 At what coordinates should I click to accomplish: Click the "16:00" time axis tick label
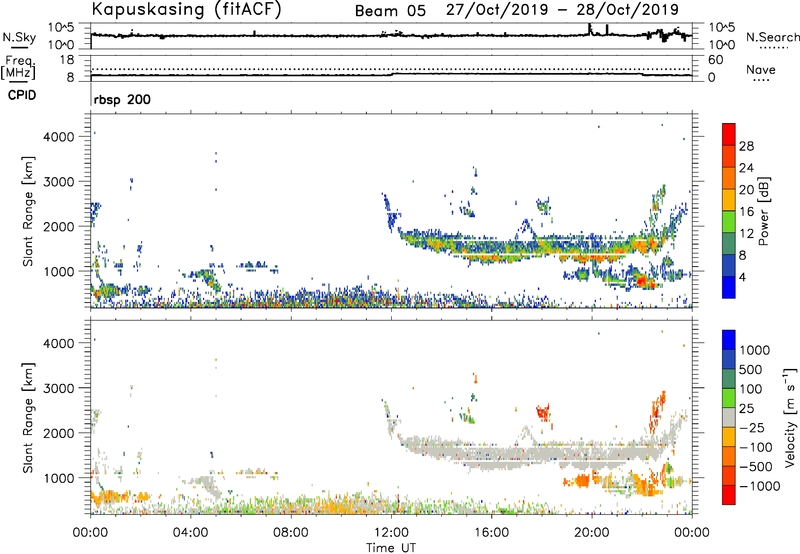[x=491, y=533]
